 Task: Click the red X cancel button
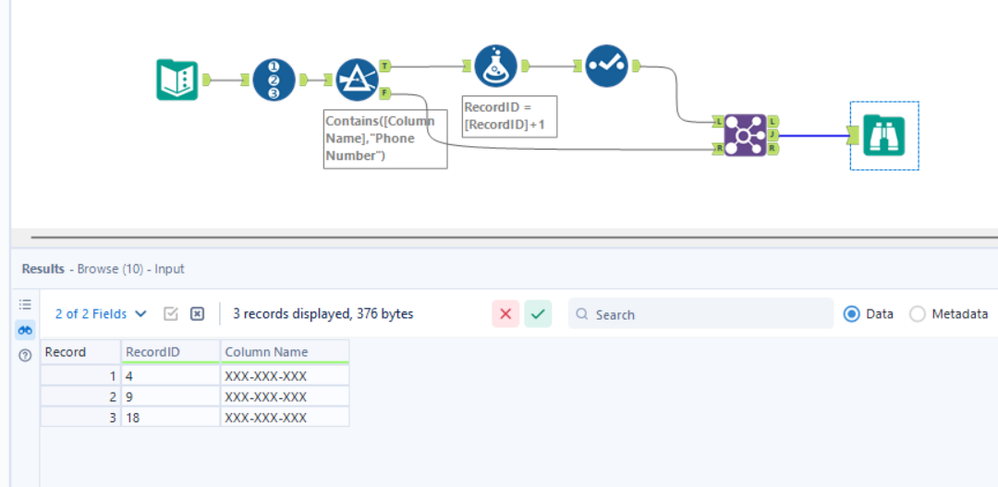506,314
